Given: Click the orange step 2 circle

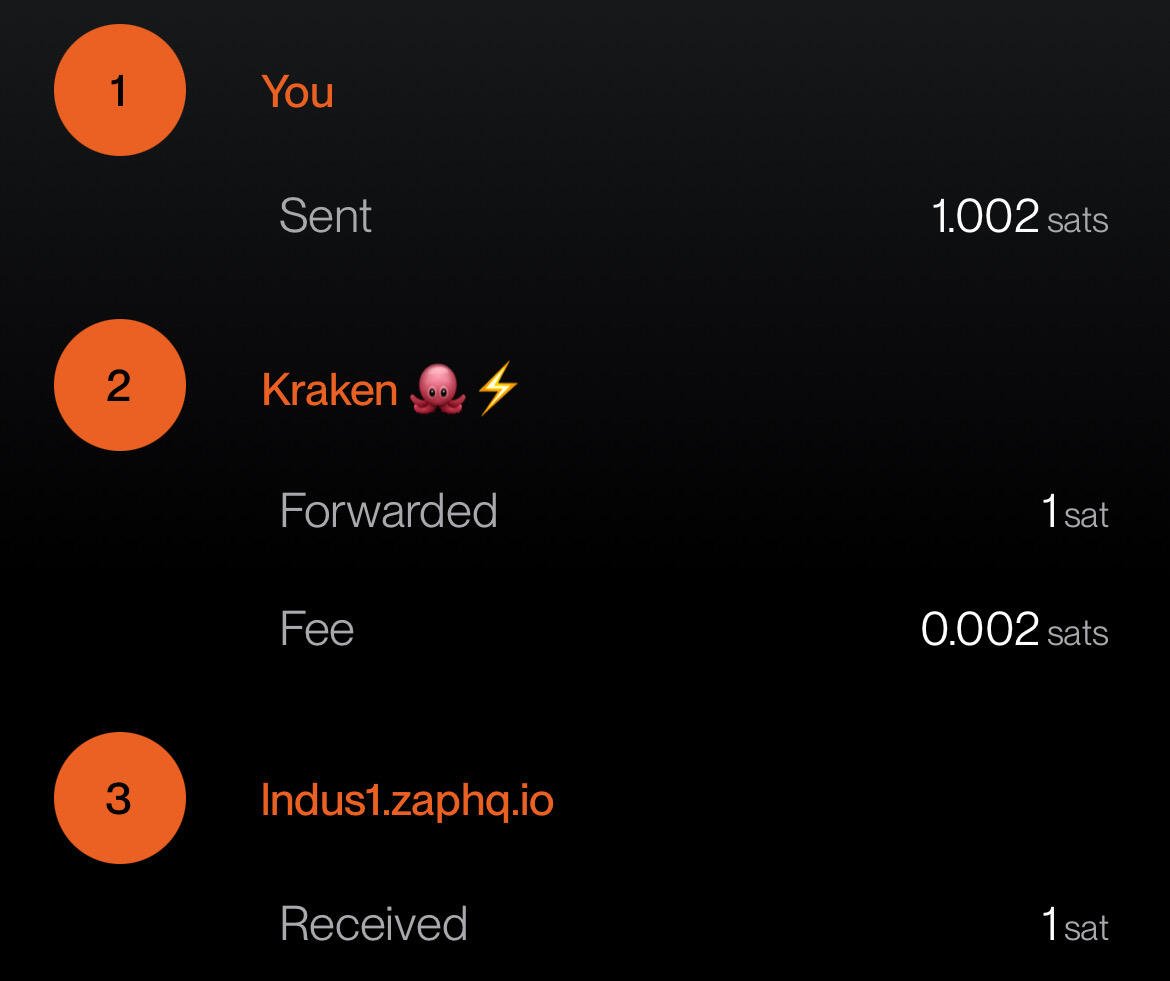Looking at the screenshot, I should 119,385.
